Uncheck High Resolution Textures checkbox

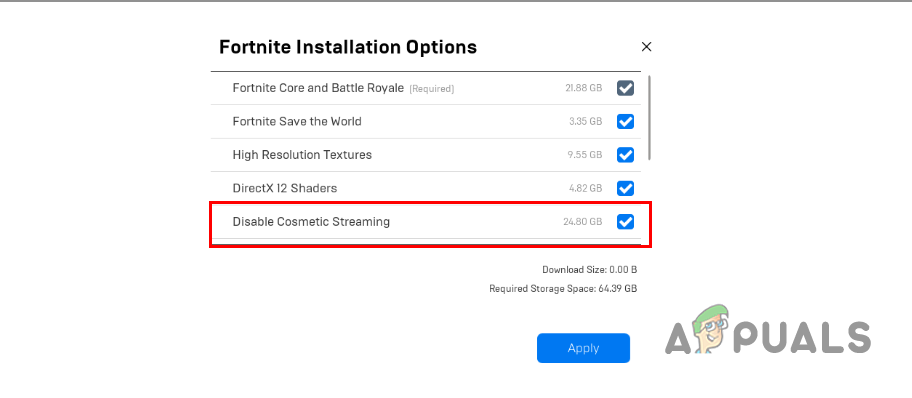(x=625, y=155)
